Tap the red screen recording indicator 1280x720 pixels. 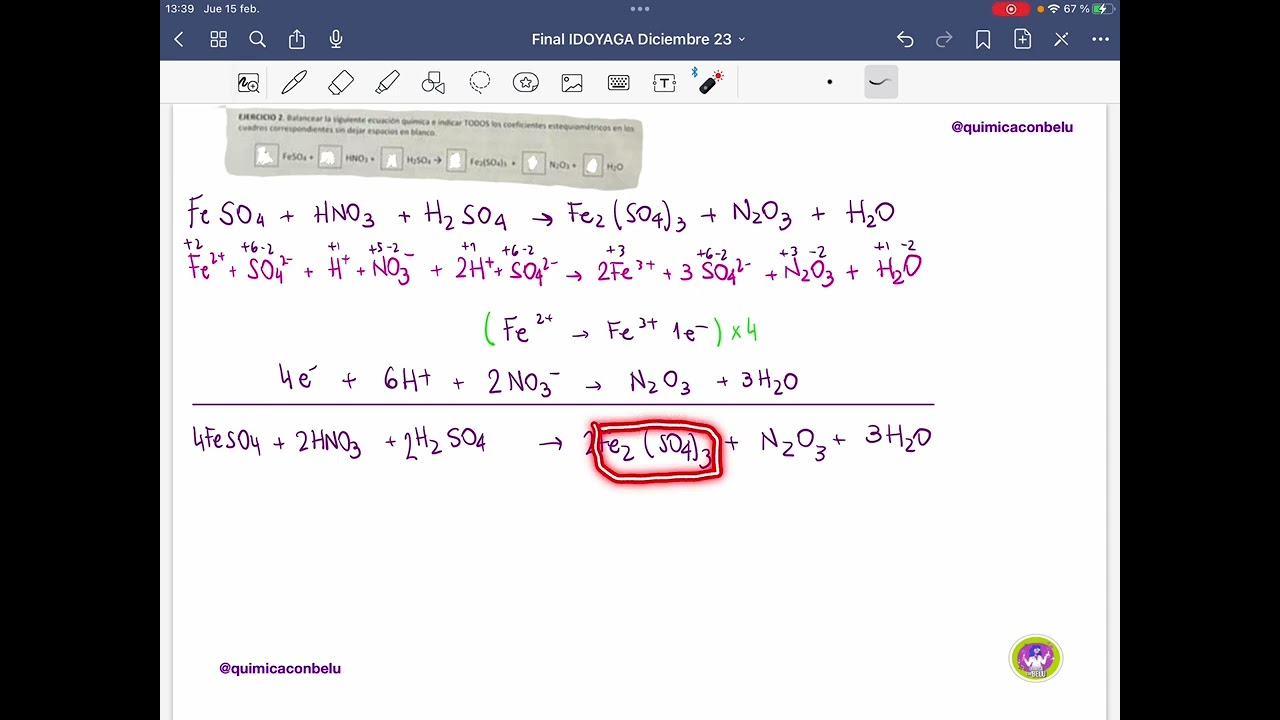pyautogui.click(x=1011, y=9)
